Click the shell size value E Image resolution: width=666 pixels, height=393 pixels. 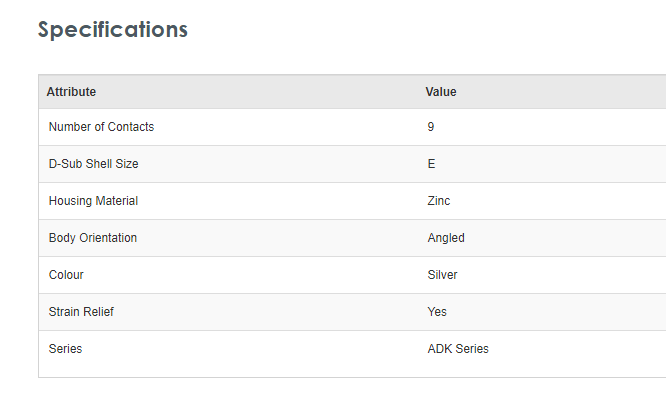(x=431, y=164)
